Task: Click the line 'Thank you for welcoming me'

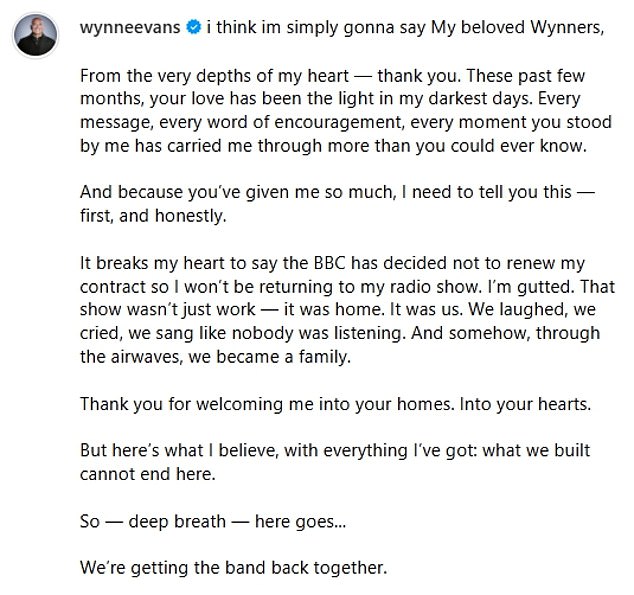Action: point(335,404)
